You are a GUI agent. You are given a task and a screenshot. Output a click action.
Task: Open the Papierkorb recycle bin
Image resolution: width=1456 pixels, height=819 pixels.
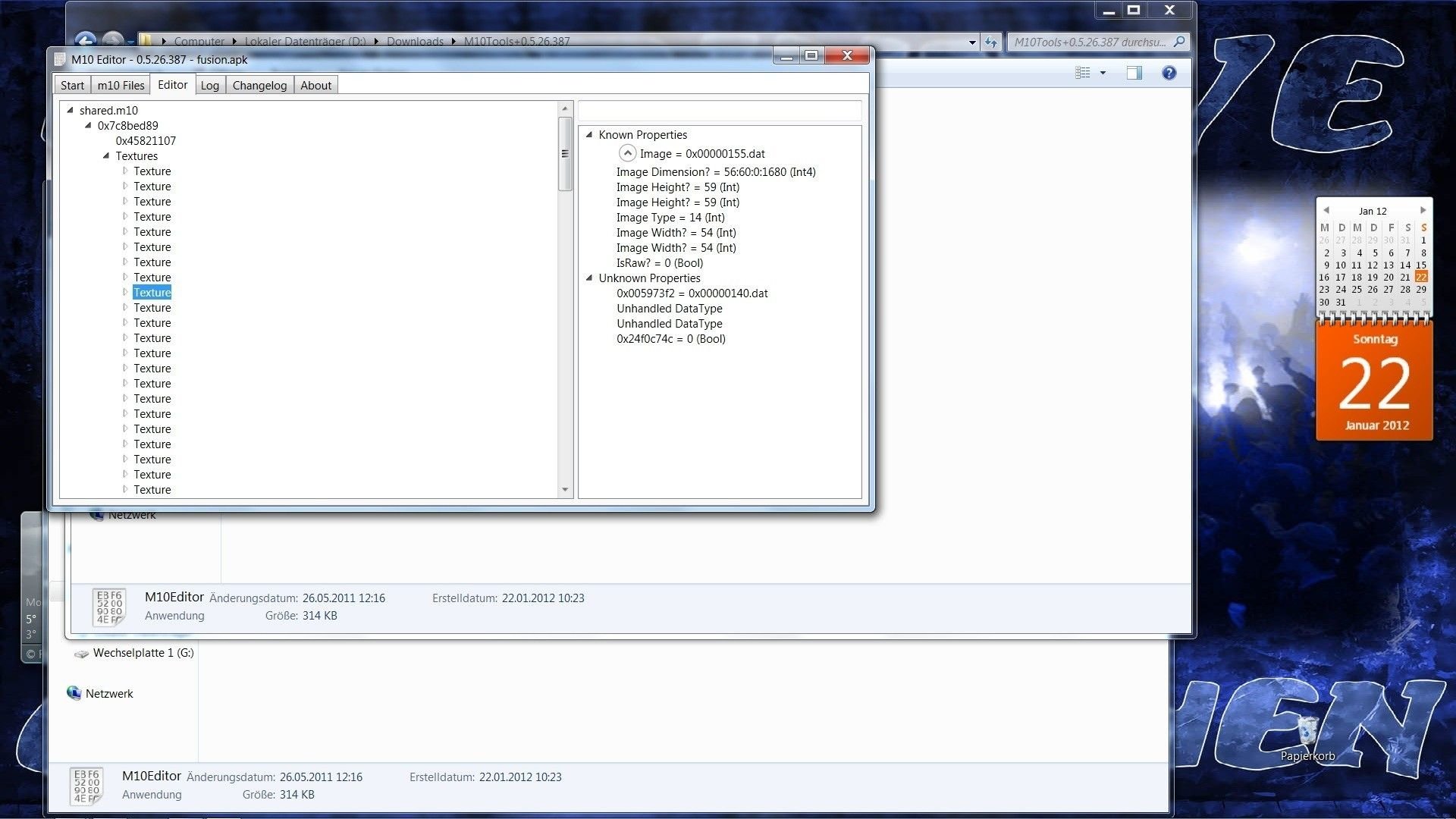coord(1307,739)
